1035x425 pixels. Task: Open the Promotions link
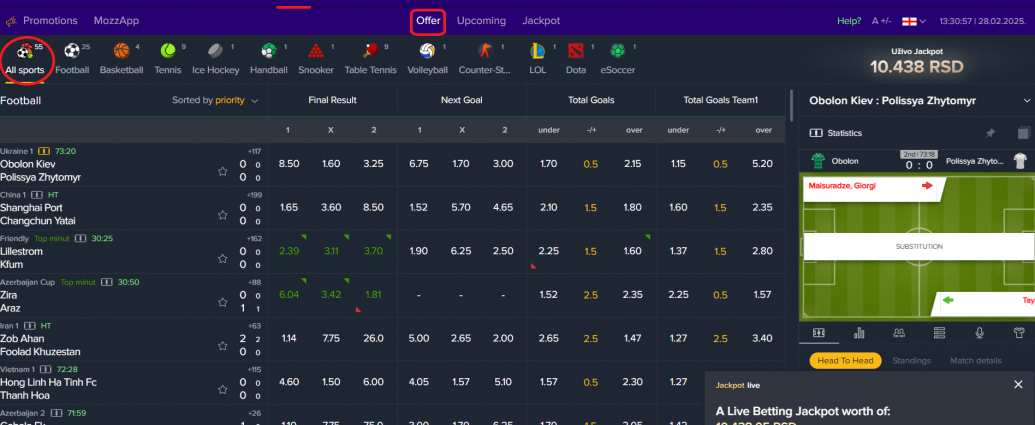tap(50, 21)
